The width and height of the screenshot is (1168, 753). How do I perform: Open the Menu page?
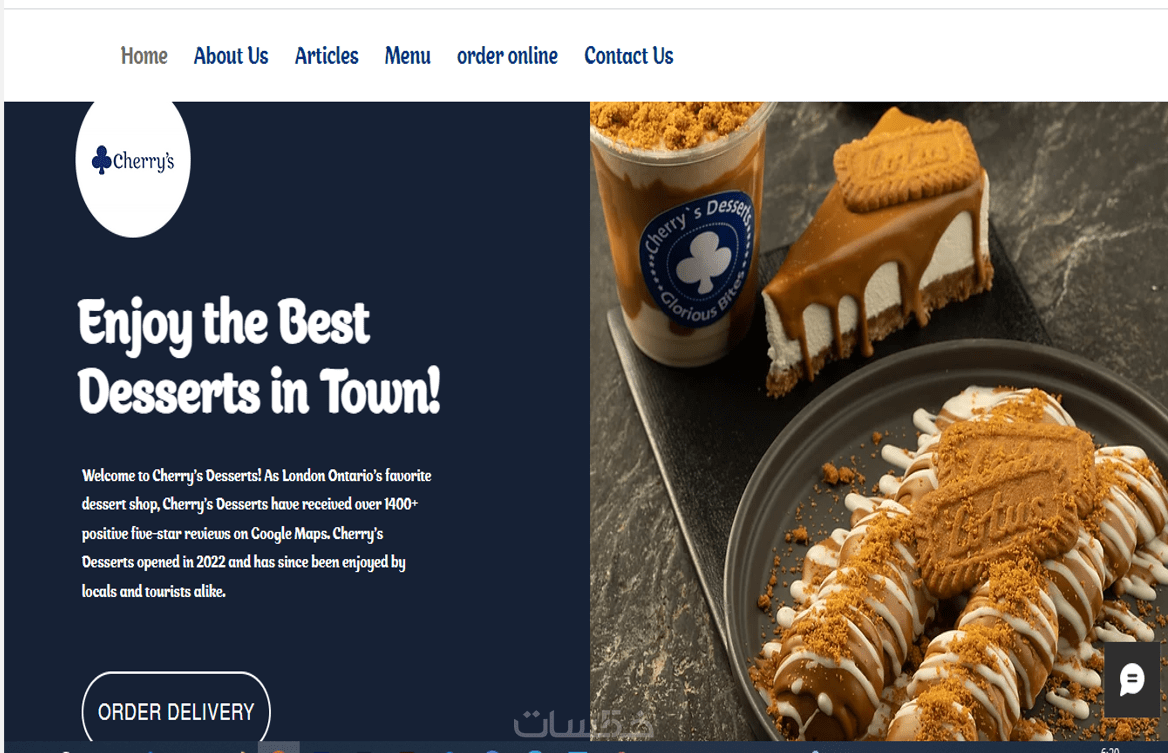(x=407, y=56)
